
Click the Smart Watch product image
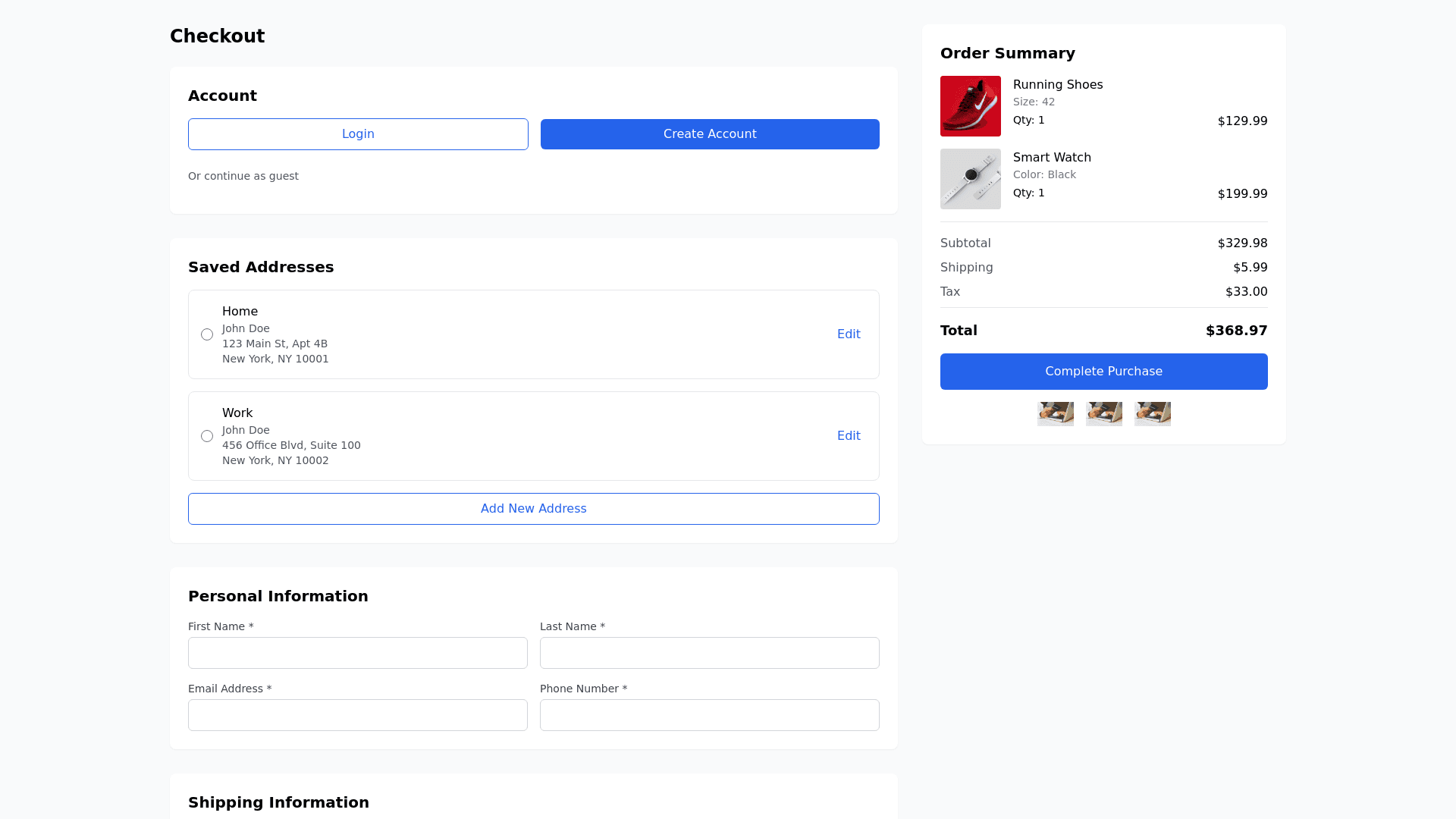(x=970, y=179)
